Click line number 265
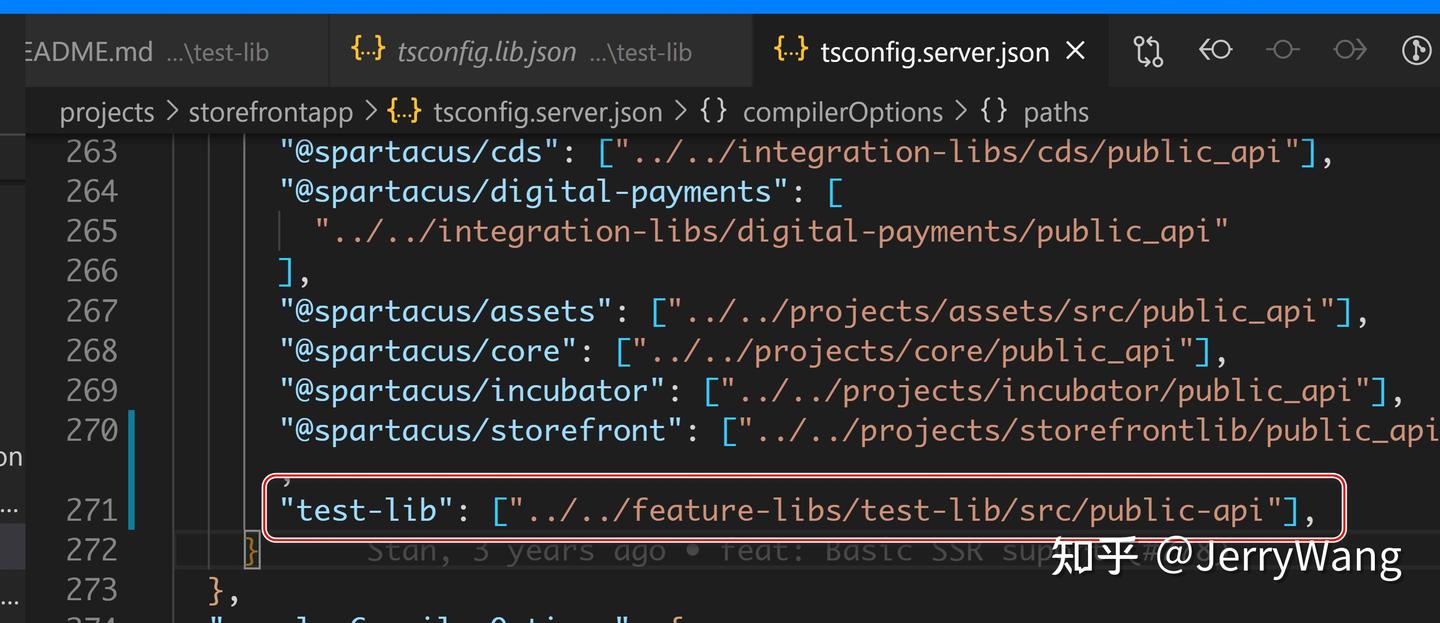 (x=92, y=231)
